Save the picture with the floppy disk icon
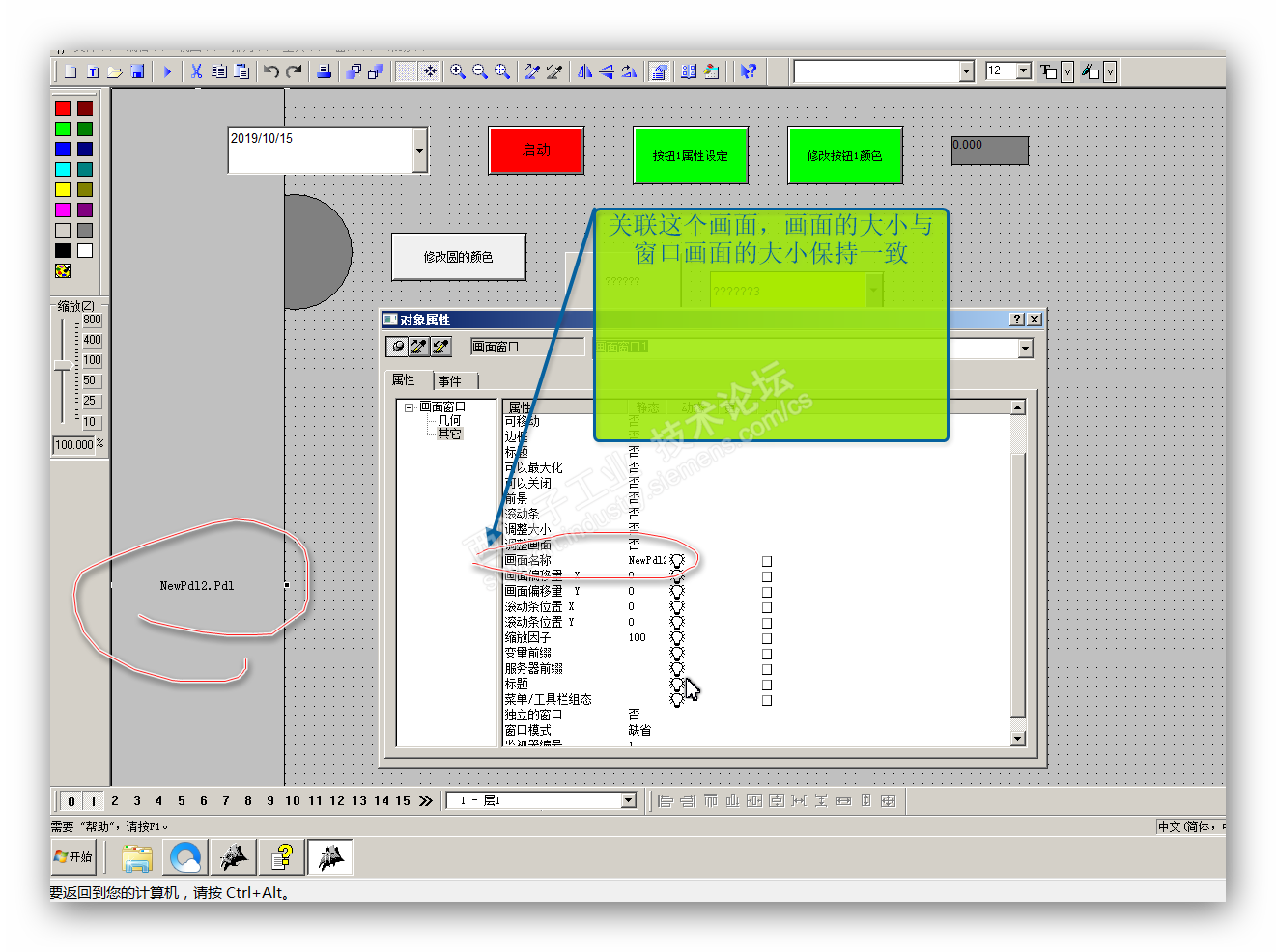Screen dimensions: 1276x952 137,71
